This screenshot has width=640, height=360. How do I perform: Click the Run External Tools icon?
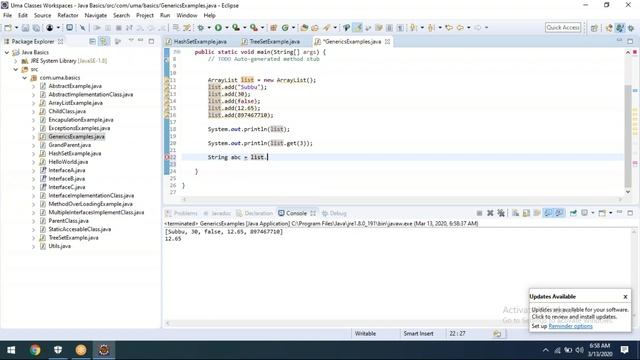pyautogui.click(x=254, y=28)
